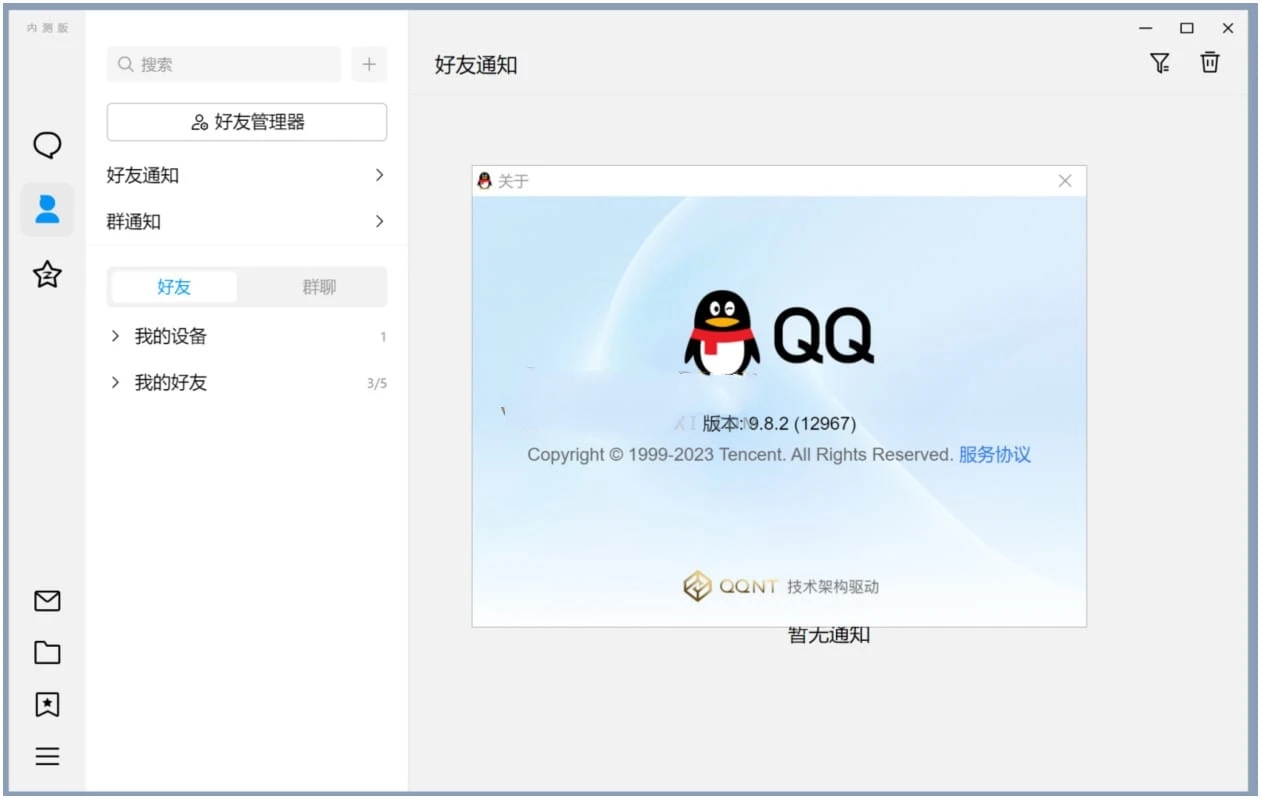The width and height of the screenshot is (1261, 799).
Task: Open the 好友管理器 friend manager
Action: point(246,122)
